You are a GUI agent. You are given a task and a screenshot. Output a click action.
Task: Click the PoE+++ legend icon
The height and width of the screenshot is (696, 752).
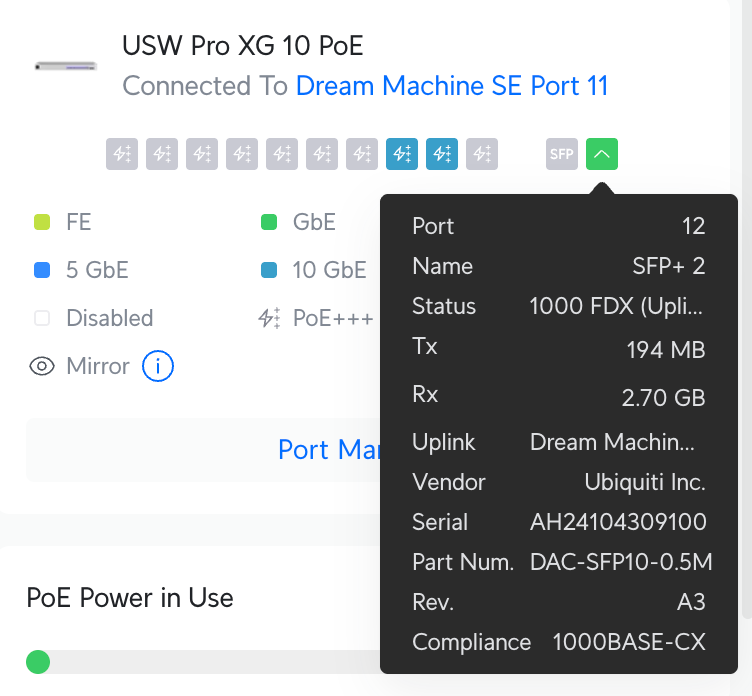(x=269, y=318)
